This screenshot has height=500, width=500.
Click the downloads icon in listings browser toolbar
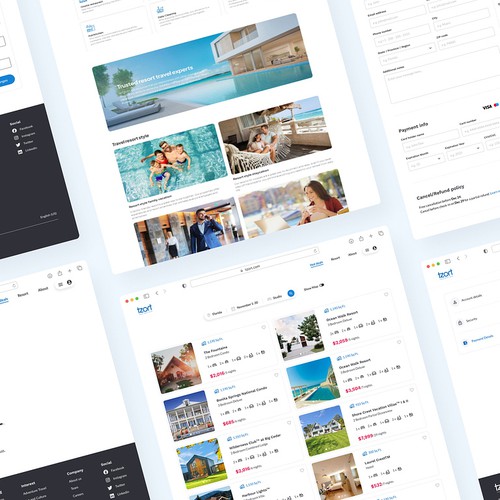coord(351,241)
